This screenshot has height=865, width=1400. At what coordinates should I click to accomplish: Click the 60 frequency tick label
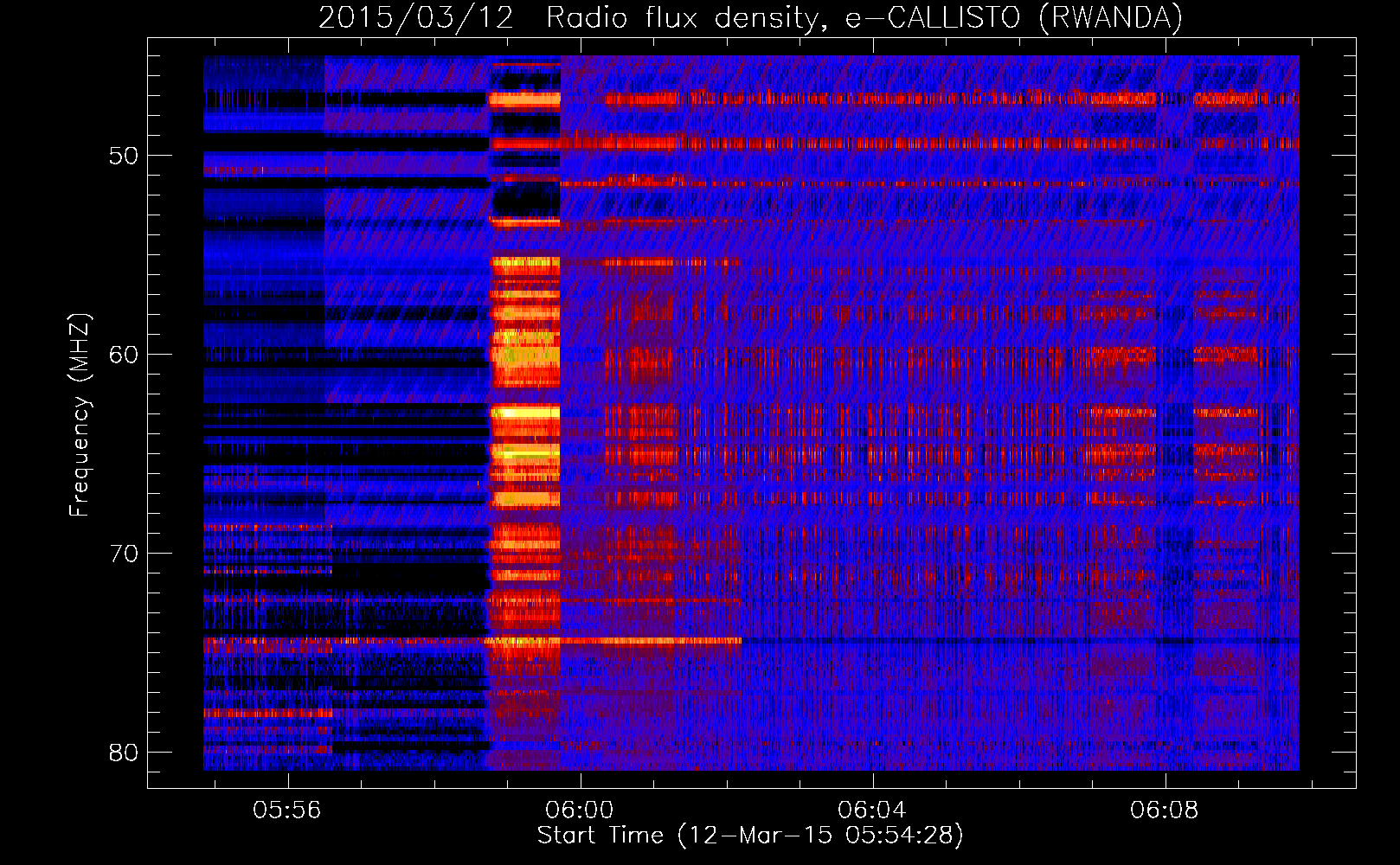click(124, 355)
